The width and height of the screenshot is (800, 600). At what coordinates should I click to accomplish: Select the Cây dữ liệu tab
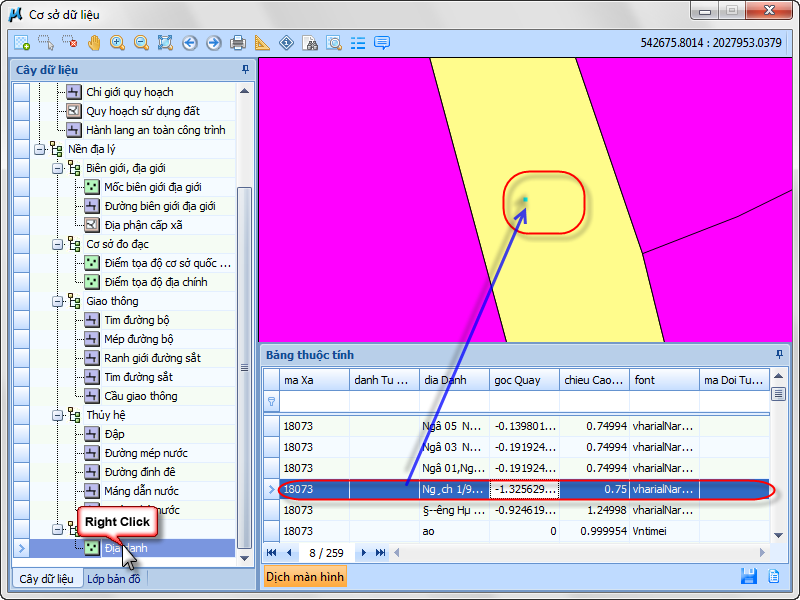pos(46,578)
